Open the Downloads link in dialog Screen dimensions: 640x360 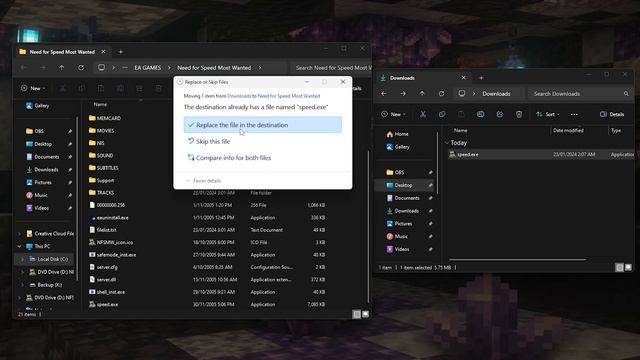[x=239, y=96]
